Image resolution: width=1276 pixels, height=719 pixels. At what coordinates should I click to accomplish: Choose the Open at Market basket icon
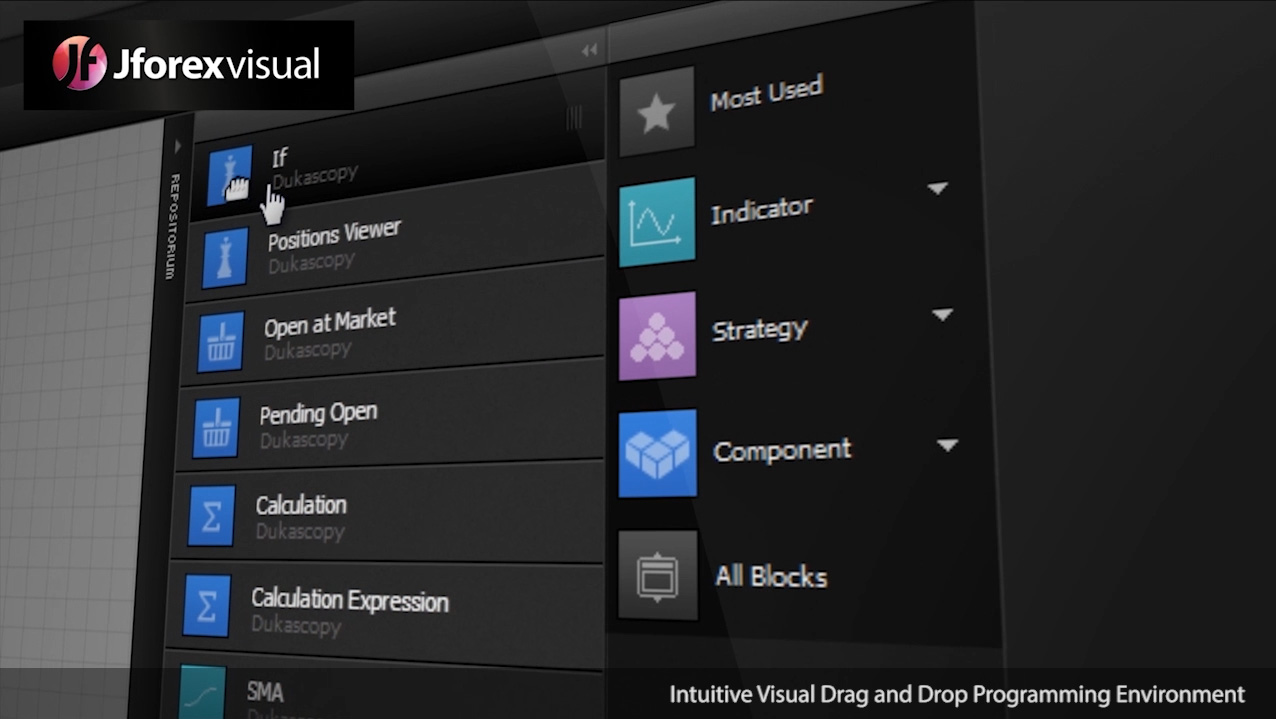[x=220, y=342]
